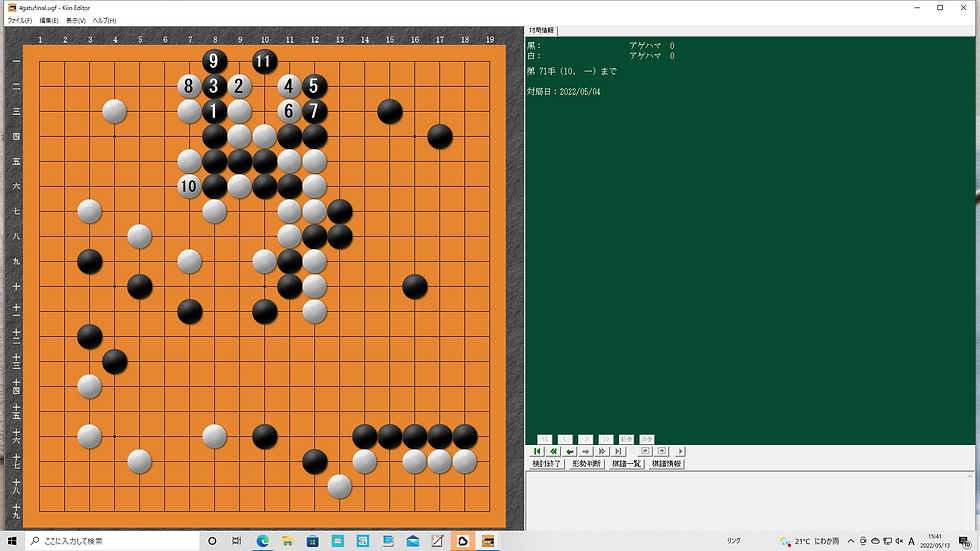
Task: Open the notification center icon
Action: [964, 541]
